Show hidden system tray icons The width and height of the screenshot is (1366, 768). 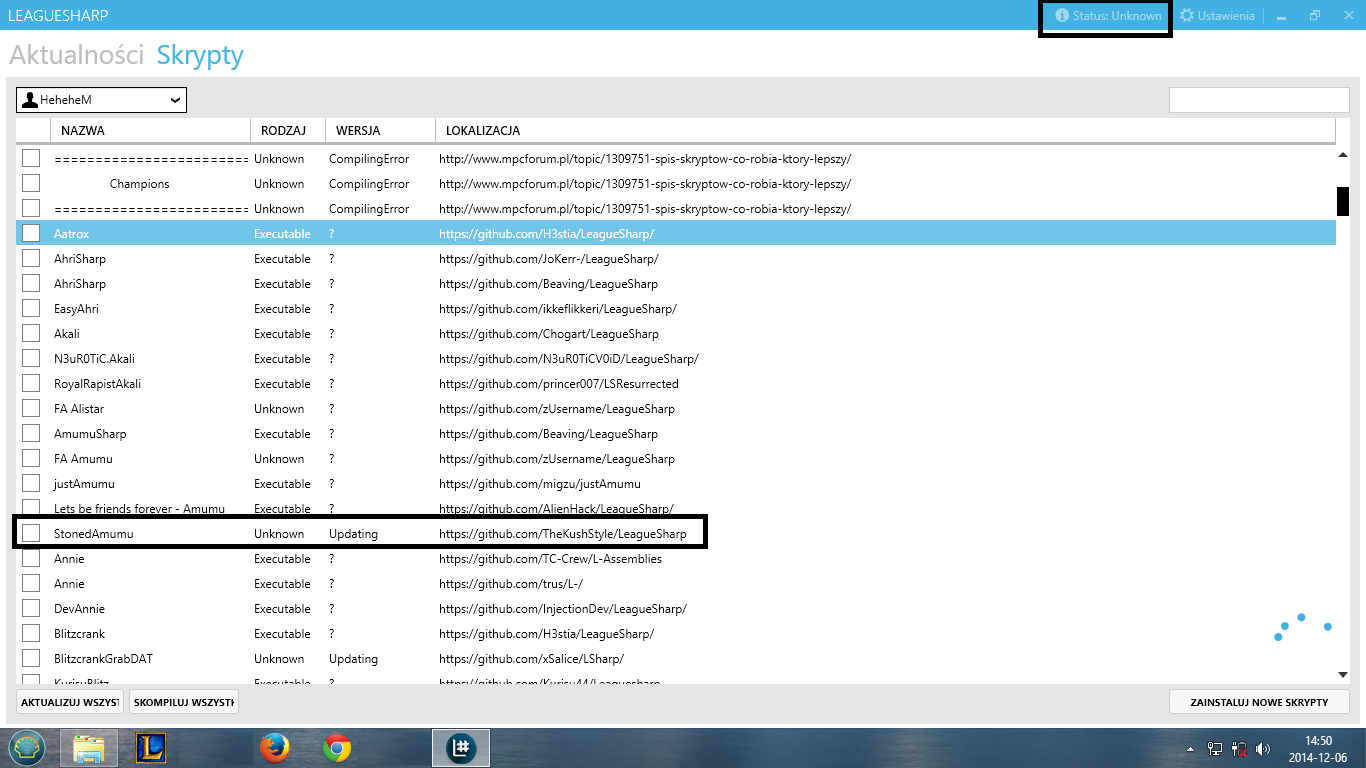click(x=1191, y=748)
